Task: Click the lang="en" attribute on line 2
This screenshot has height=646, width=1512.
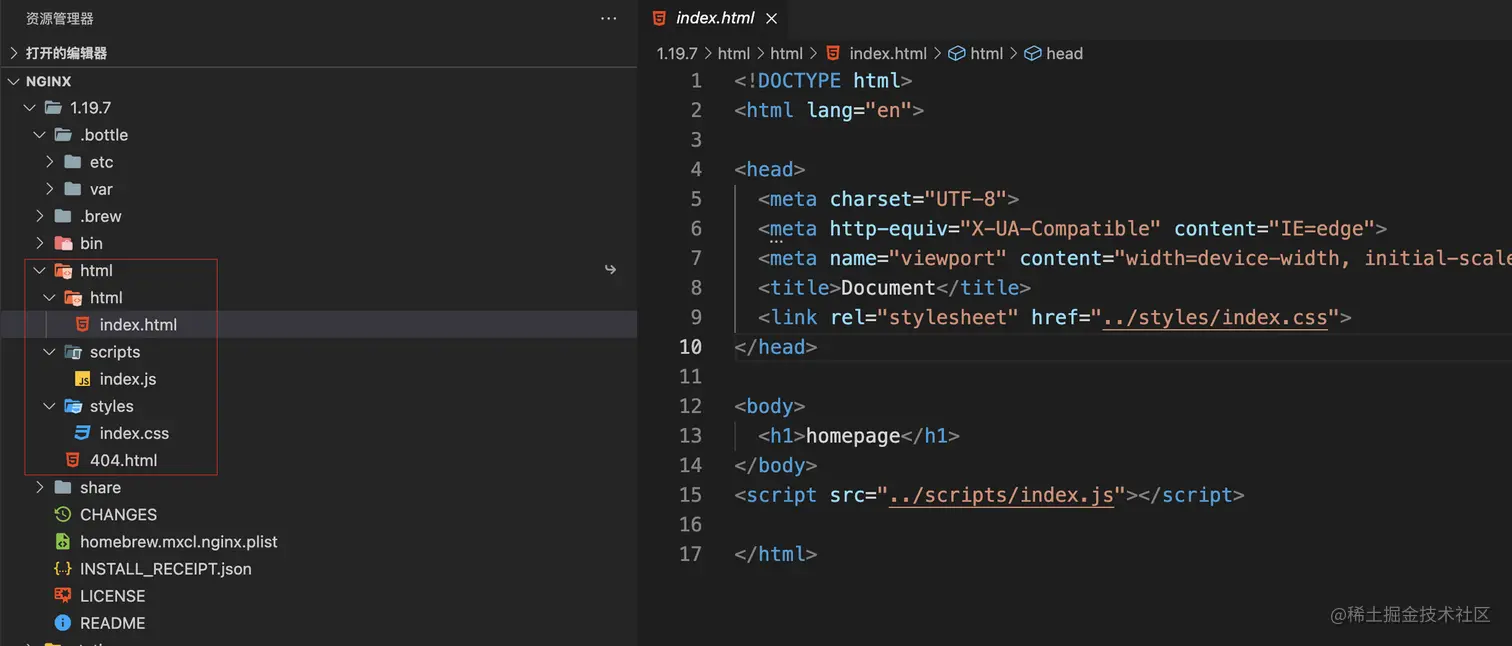Action: (859, 110)
